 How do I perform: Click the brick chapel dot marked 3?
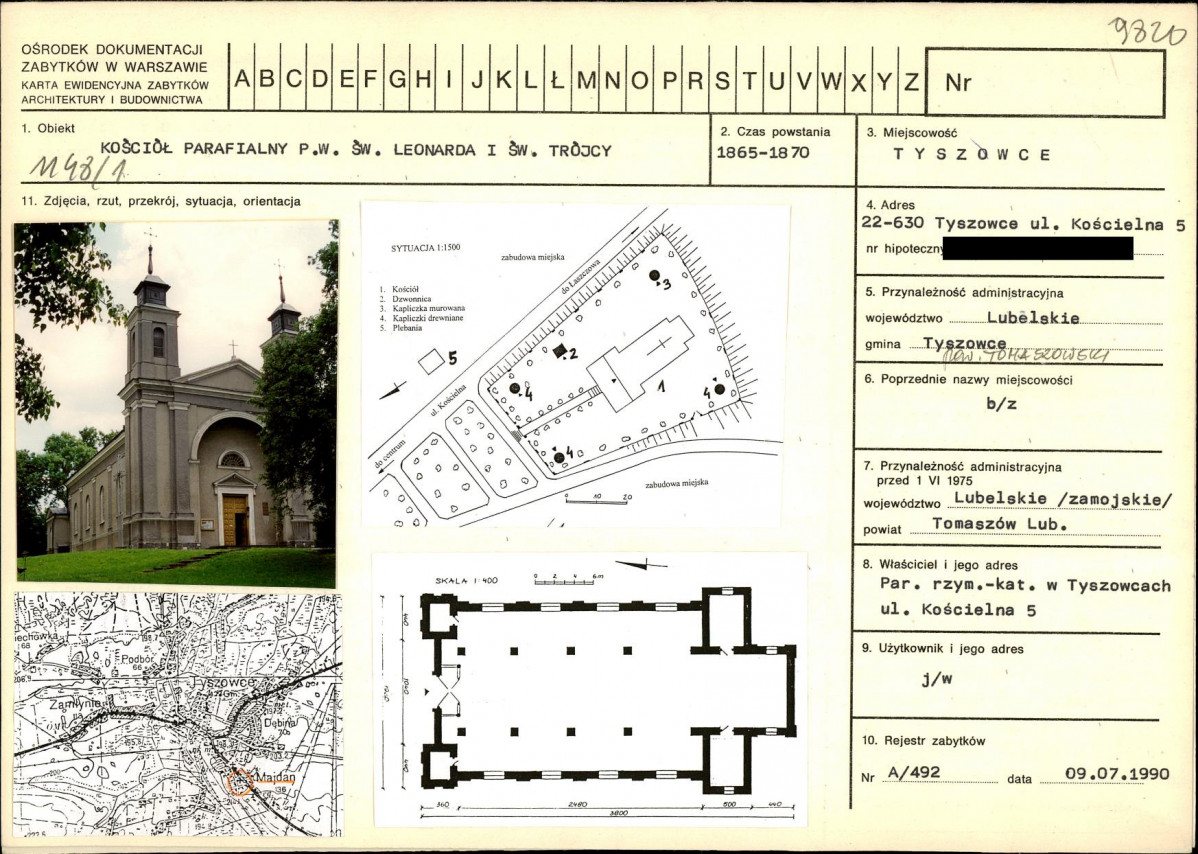click(654, 274)
